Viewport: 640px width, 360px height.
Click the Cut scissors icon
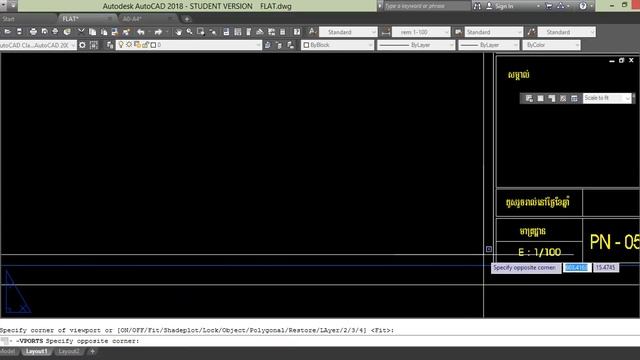click(x=81, y=32)
